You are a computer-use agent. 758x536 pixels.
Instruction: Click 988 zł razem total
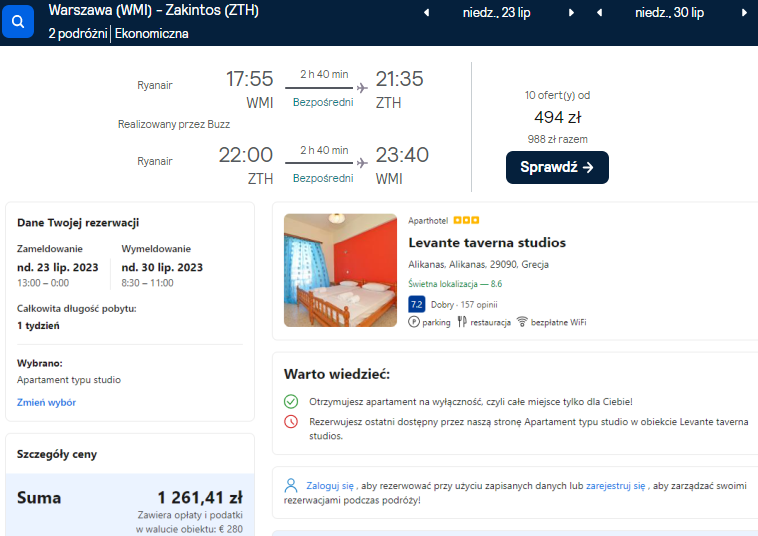(557, 139)
